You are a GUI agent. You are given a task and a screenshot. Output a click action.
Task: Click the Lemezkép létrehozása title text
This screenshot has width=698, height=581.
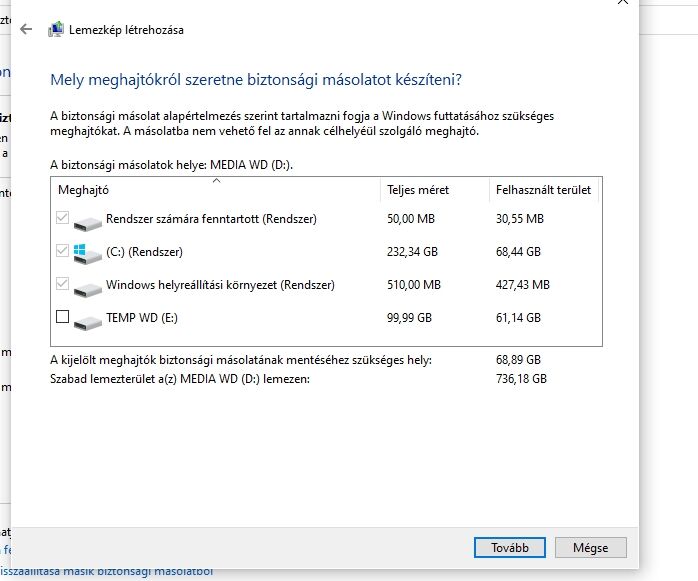pos(126,30)
